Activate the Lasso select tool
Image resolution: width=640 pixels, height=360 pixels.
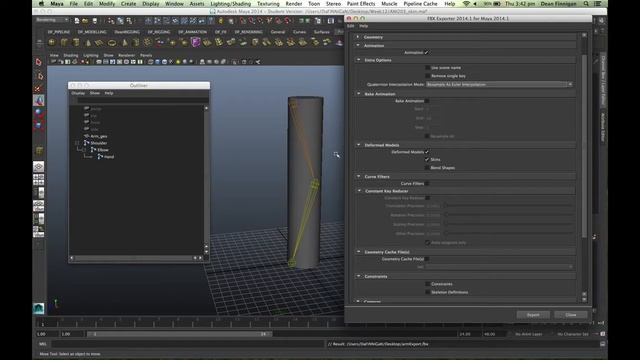point(39,76)
